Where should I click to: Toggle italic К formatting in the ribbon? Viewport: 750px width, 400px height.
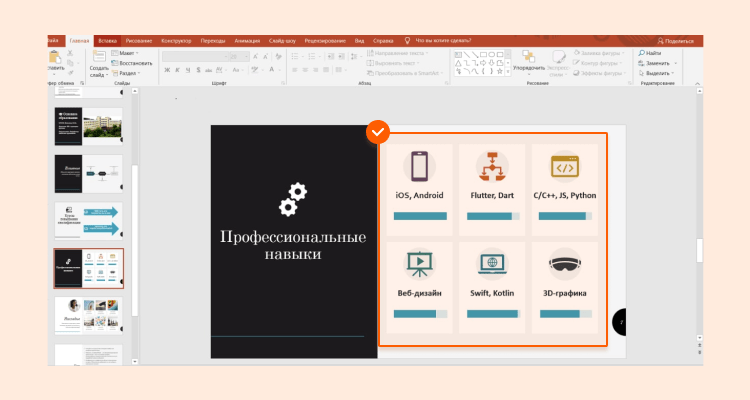pos(179,70)
